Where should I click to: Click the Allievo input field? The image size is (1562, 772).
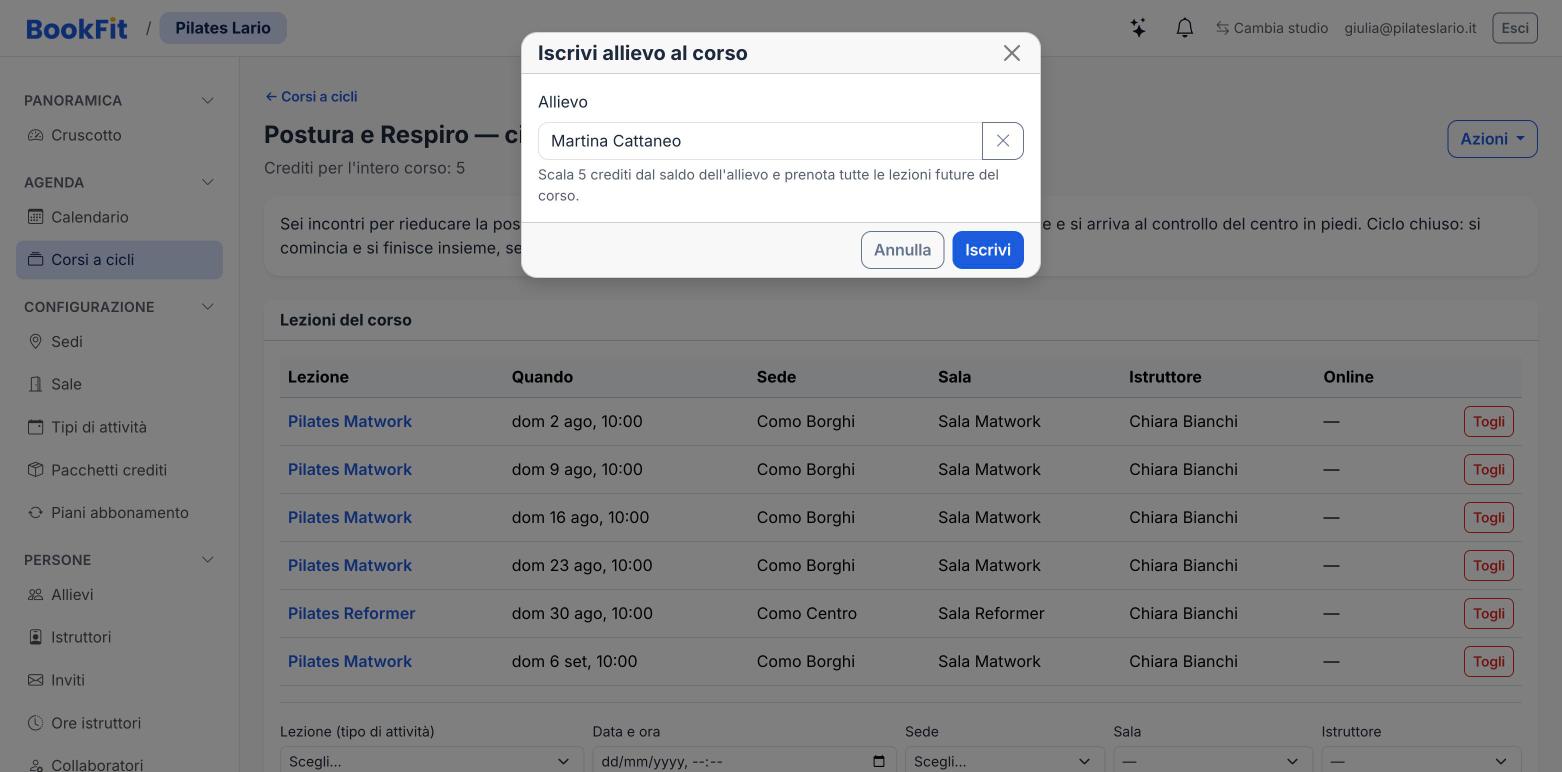tap(760, 141)
